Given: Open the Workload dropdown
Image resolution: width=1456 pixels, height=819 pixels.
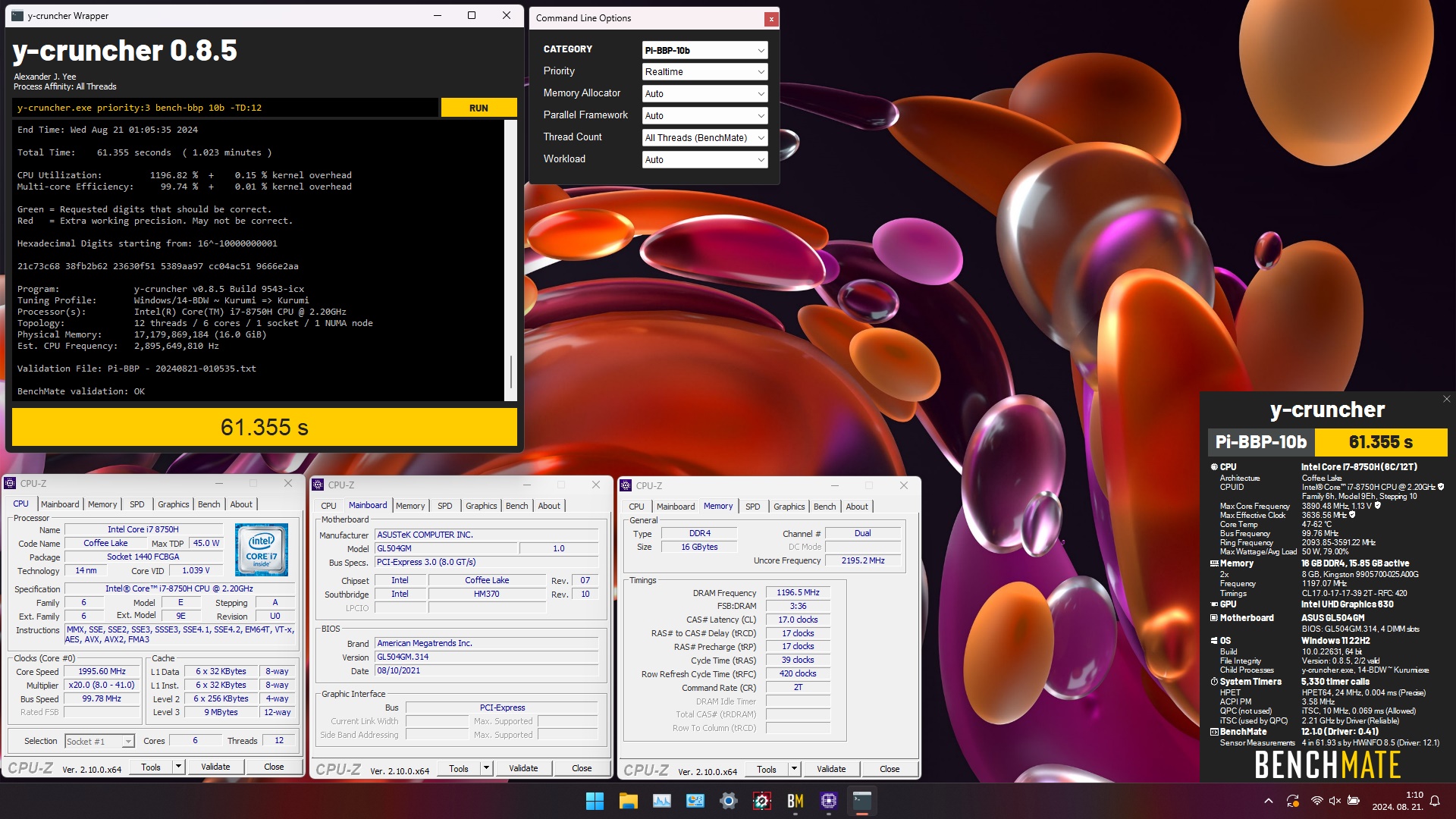Looking at the screenshot, I should (704, 159).
